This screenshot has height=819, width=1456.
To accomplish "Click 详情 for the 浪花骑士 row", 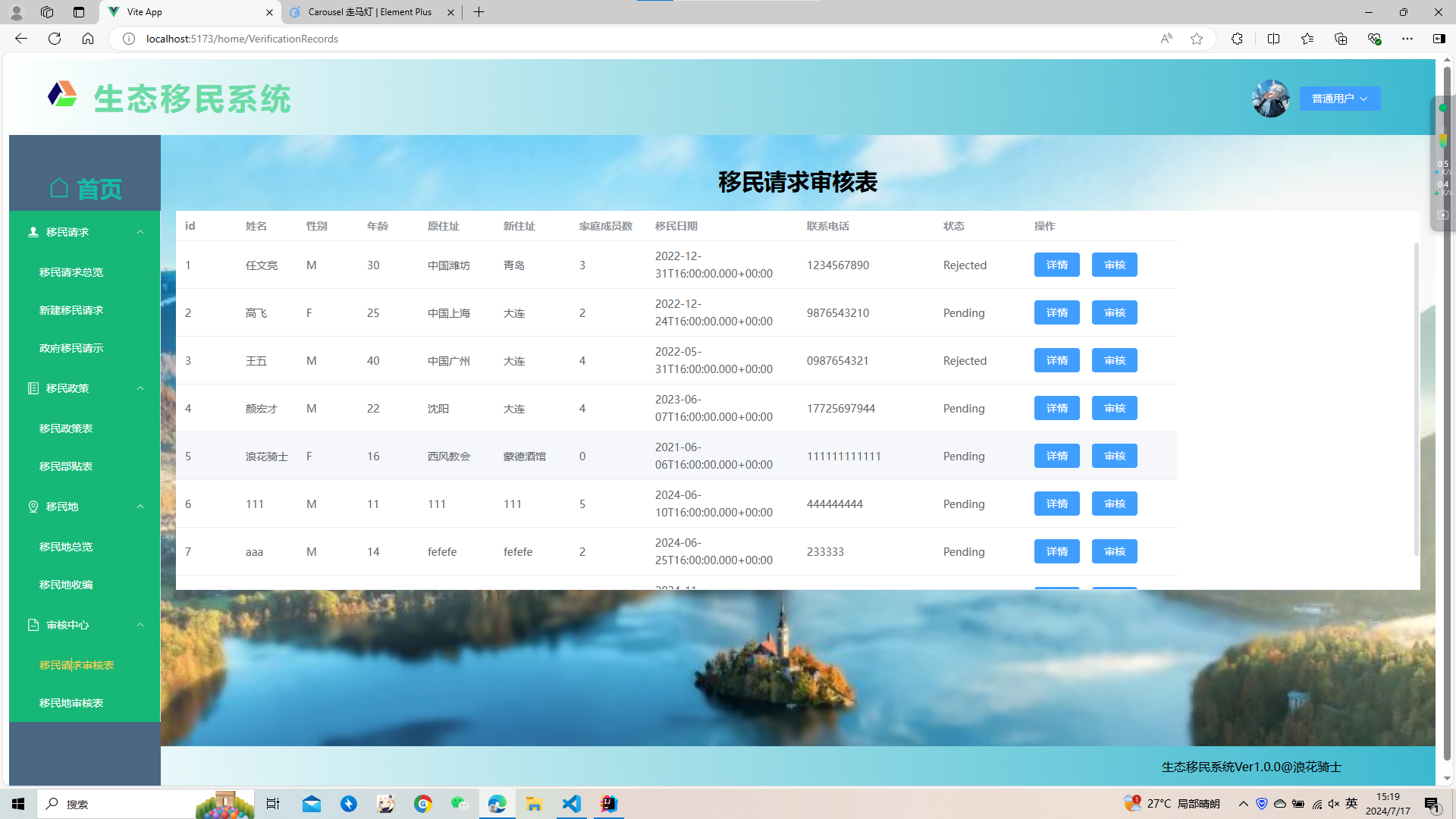I will 1057,456.
